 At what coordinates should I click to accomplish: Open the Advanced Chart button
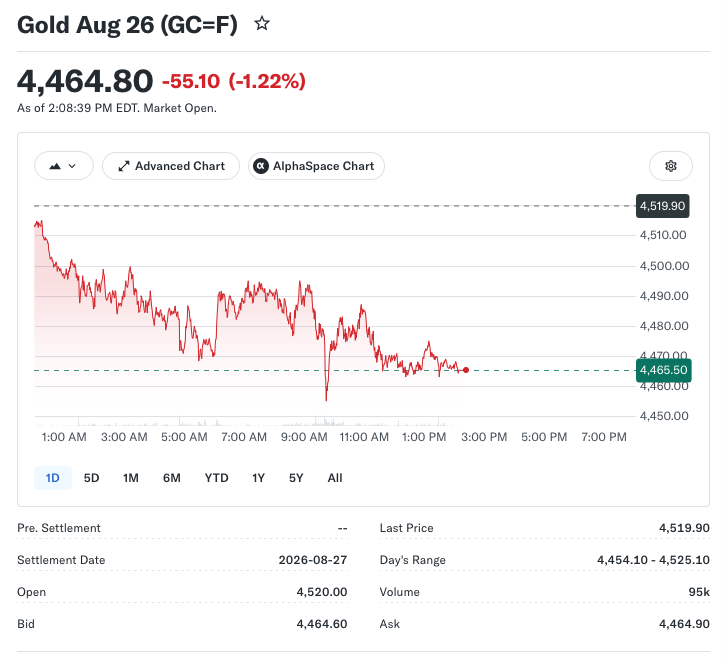(x=171, y=166)
